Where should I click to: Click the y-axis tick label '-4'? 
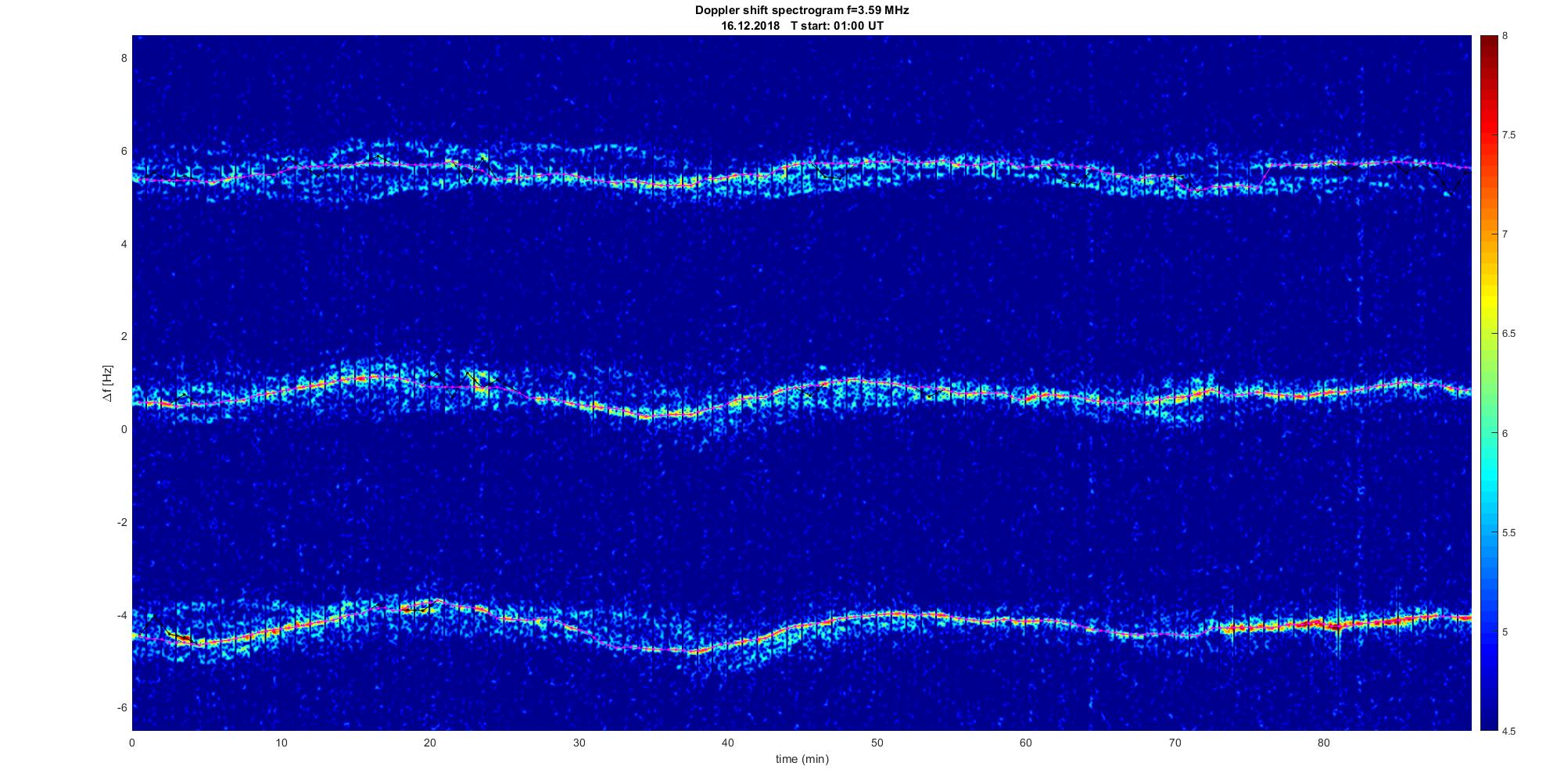122,615
